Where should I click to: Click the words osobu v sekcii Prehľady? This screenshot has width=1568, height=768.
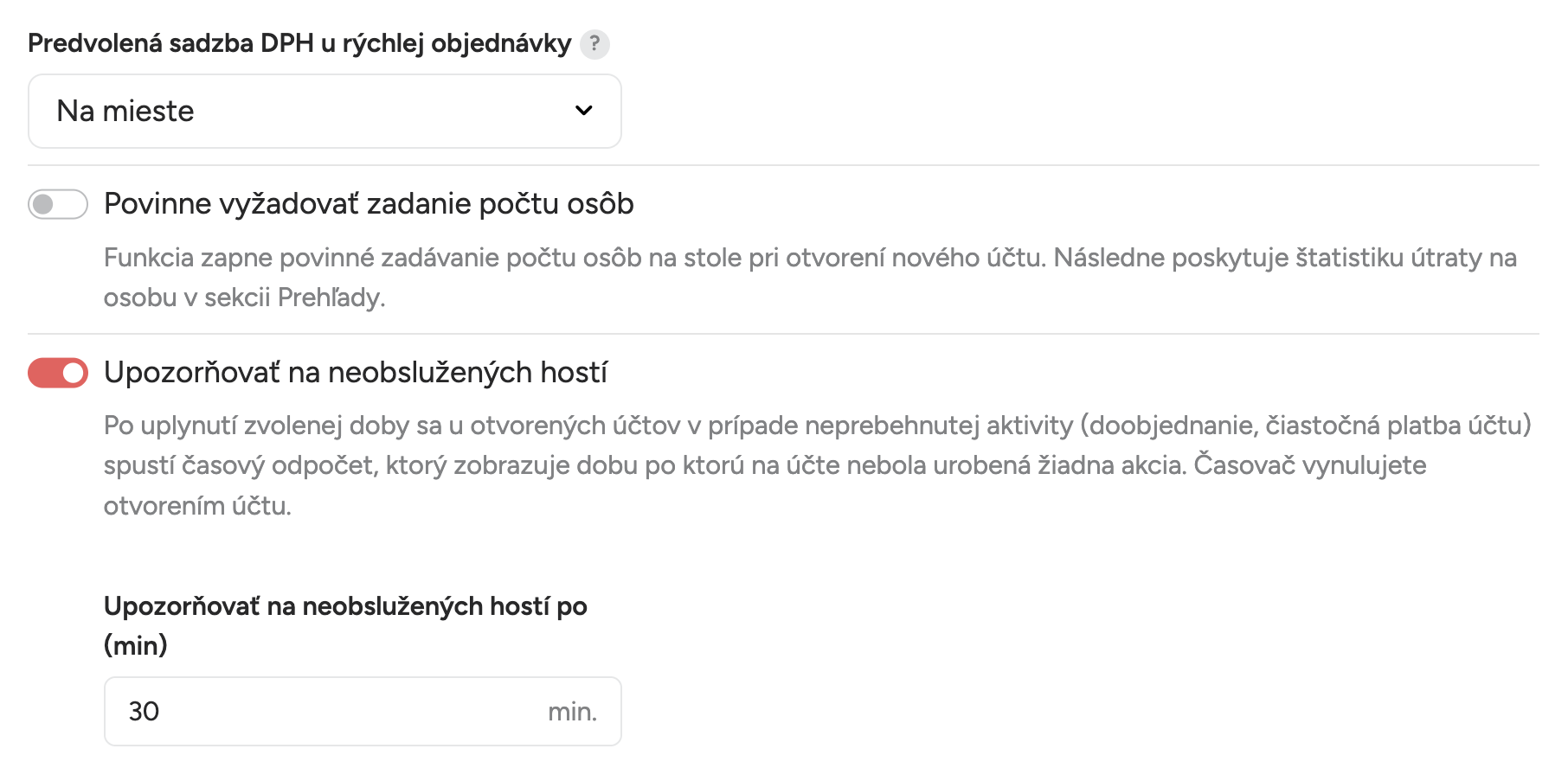tap(244, 298)
